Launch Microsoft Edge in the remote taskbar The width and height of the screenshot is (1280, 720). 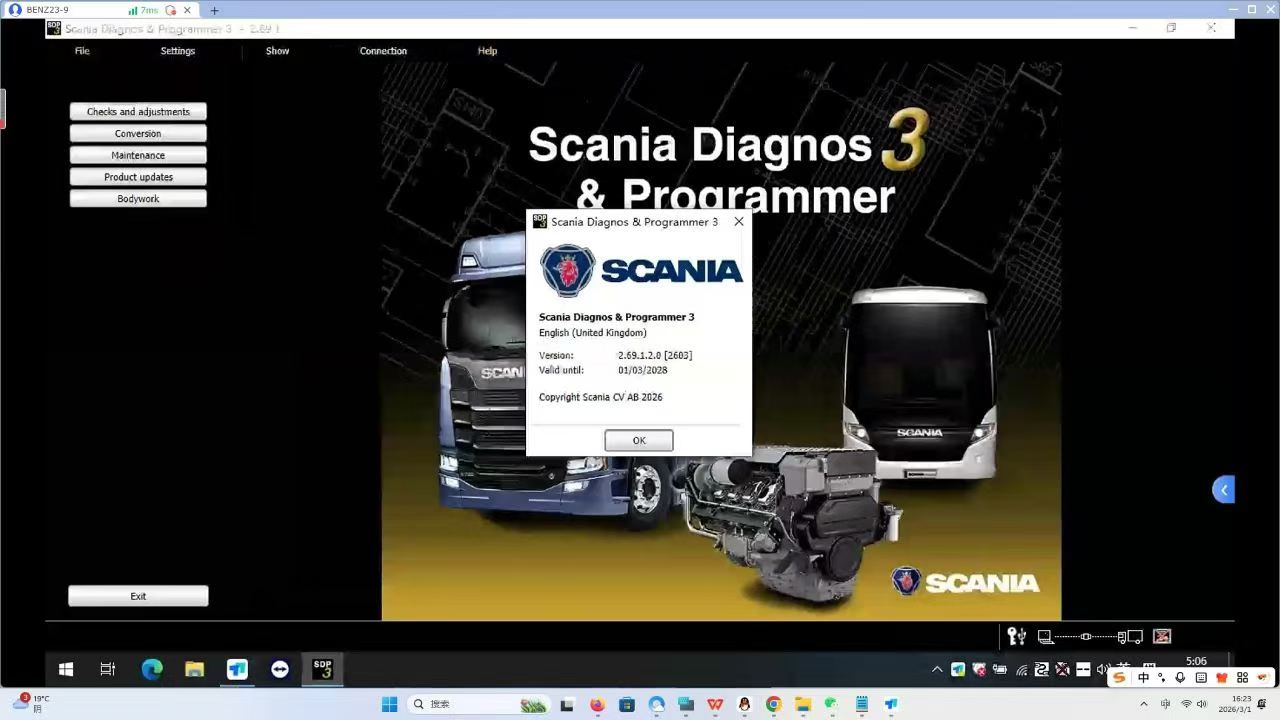pos(152,669)
